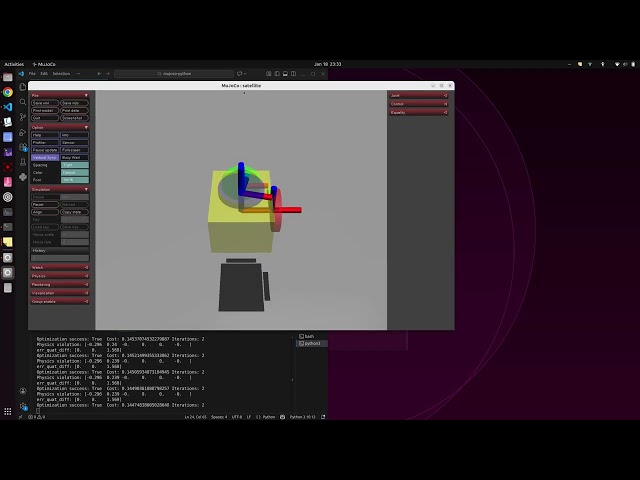Go back in VS Code navigation
This screenshot has height=480, width=640.
point(99,73)
